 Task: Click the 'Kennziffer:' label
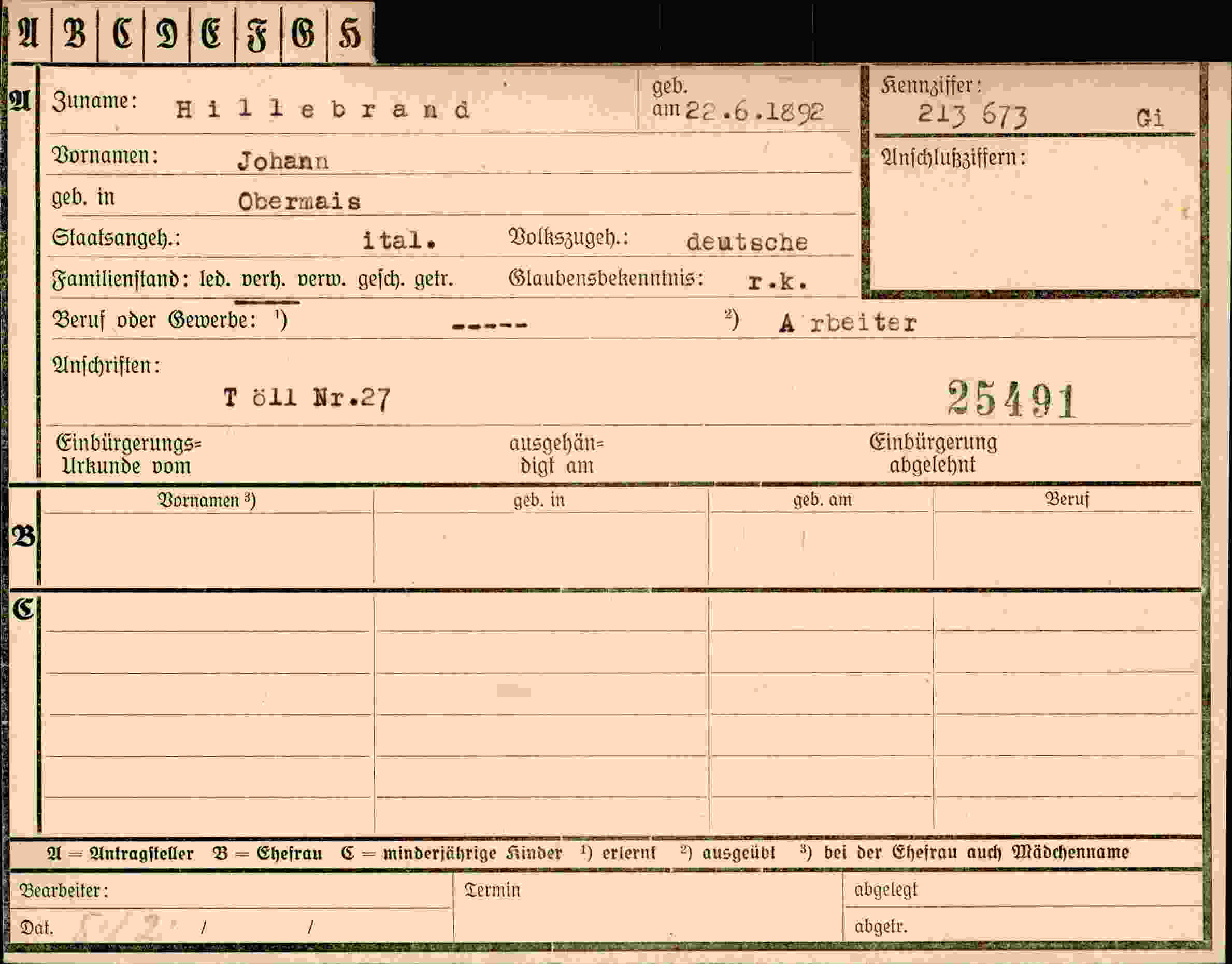coord(931,85)
